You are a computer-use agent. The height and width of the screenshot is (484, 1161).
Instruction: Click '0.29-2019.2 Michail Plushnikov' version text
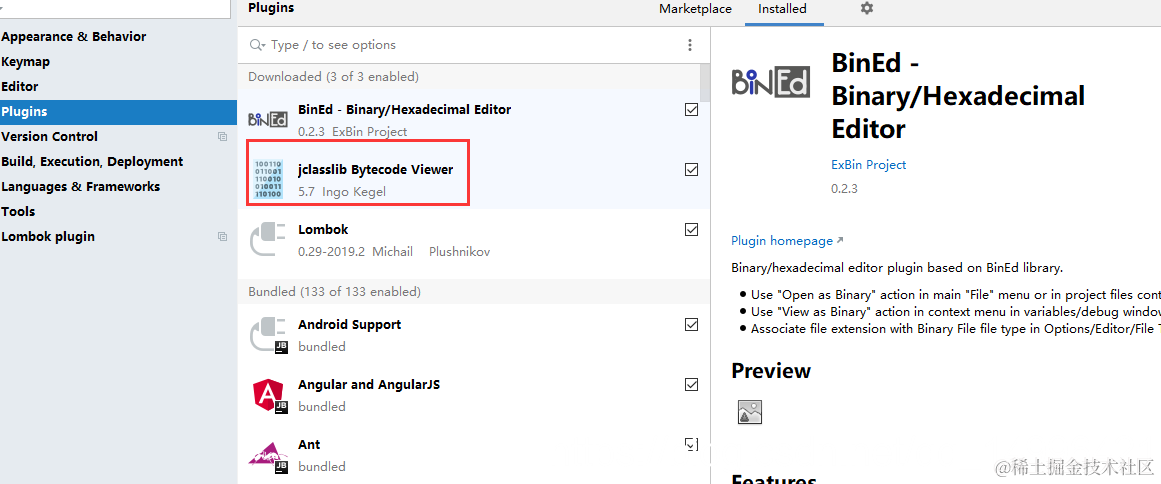pos(394,252)
